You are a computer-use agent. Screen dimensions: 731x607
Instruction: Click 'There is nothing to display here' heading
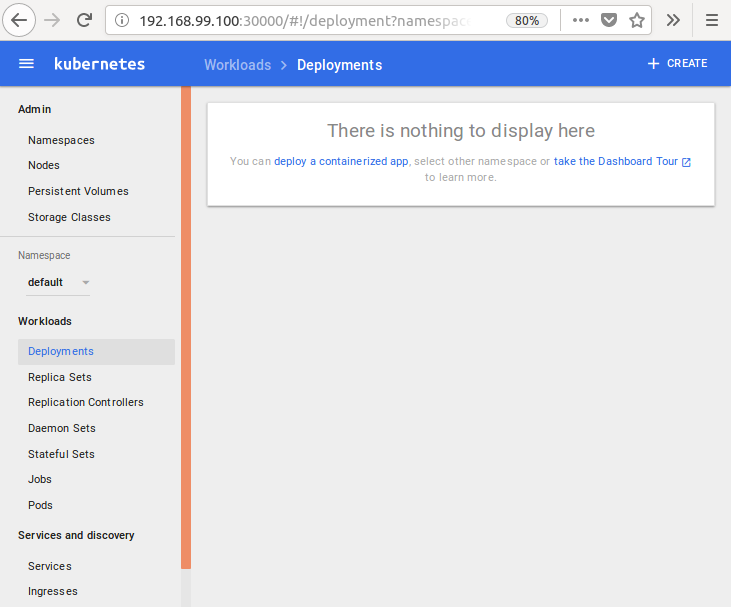point(461,131)
